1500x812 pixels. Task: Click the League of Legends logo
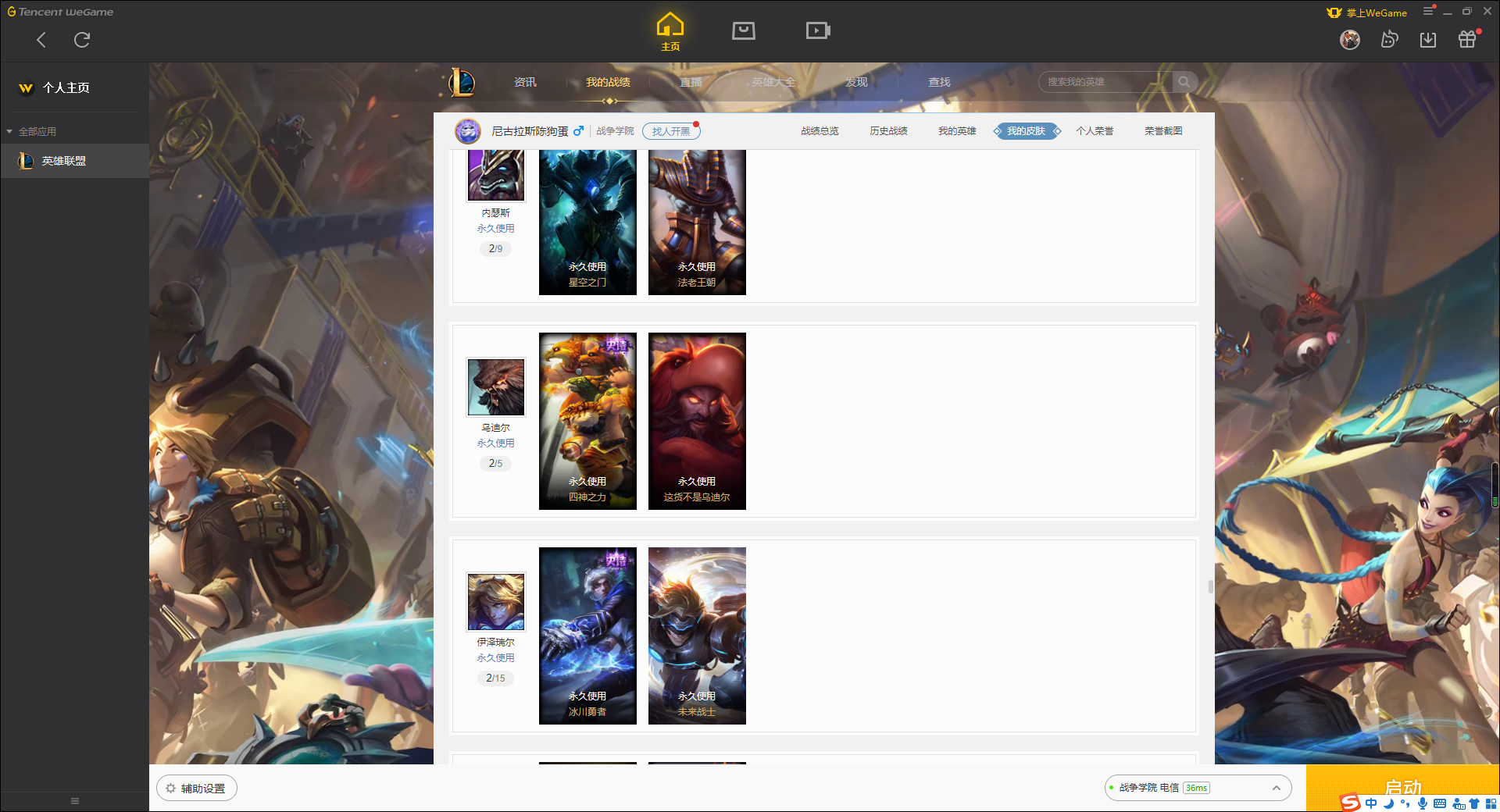click(461, 82)
